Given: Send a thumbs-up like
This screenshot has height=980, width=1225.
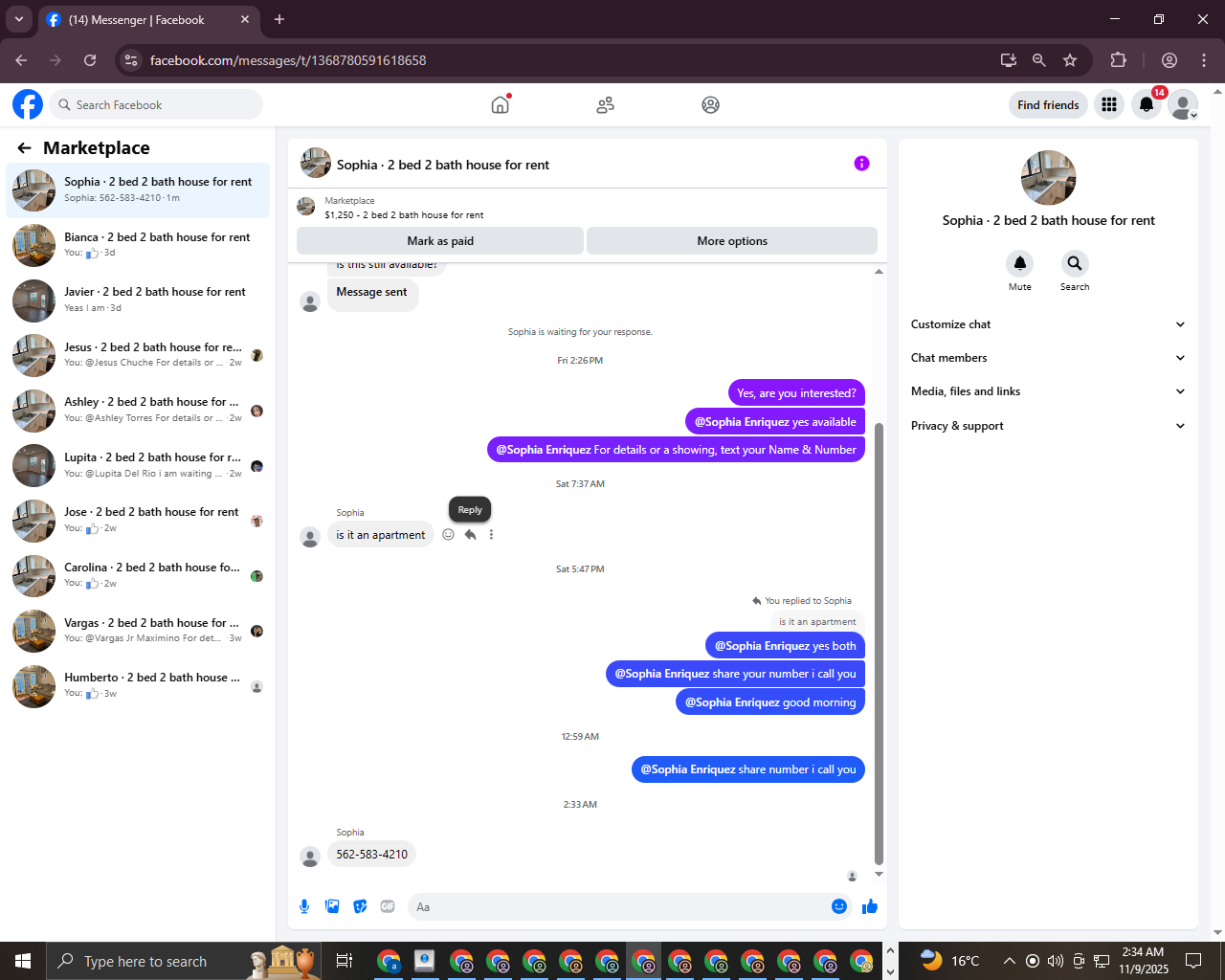Looking at the screenshot, I should pyautogui.click(x=870, y=906).
